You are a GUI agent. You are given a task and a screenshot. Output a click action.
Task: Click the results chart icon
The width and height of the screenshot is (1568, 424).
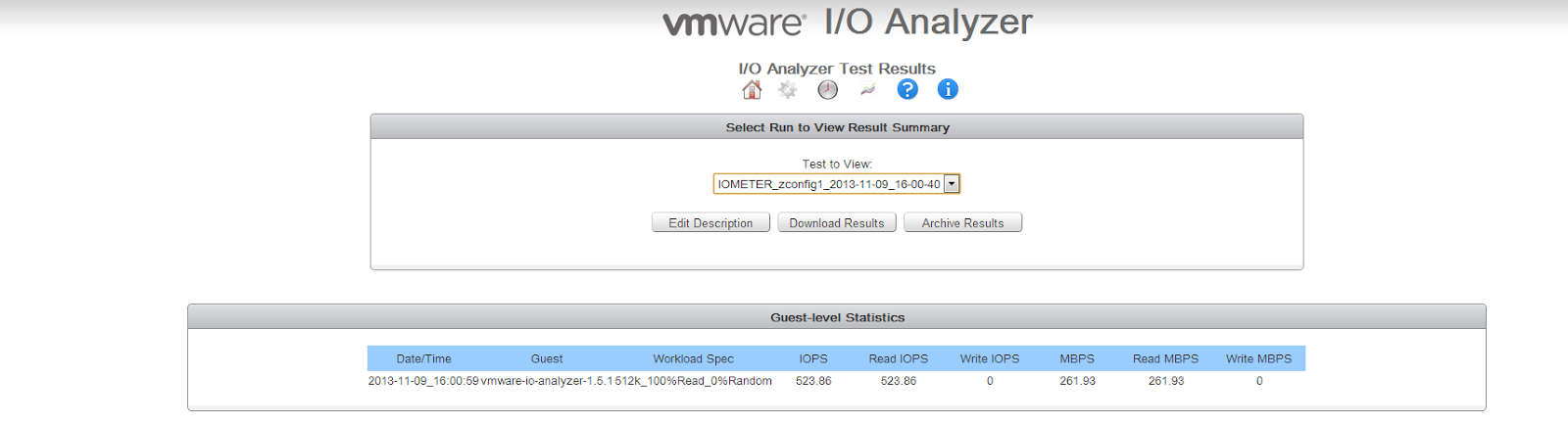tap(867, 90)
